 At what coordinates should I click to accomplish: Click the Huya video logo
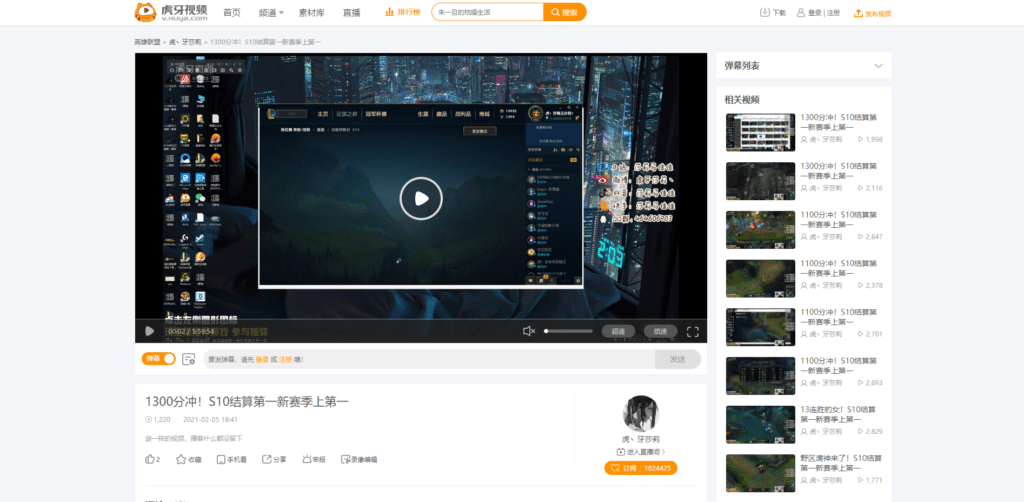point(171,12)
